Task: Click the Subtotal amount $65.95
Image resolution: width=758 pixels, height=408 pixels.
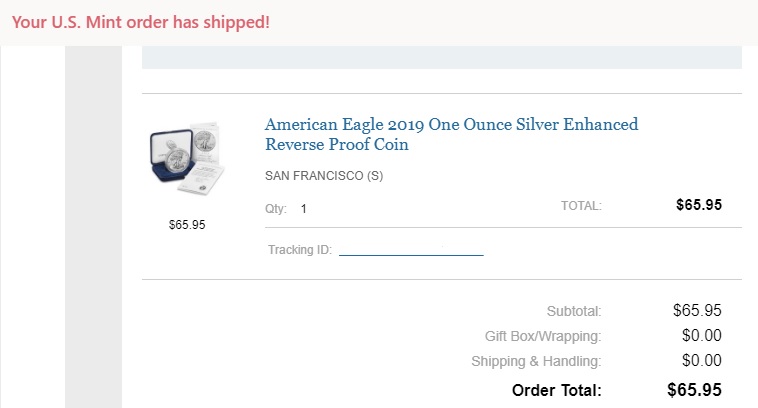Action: 698,310
